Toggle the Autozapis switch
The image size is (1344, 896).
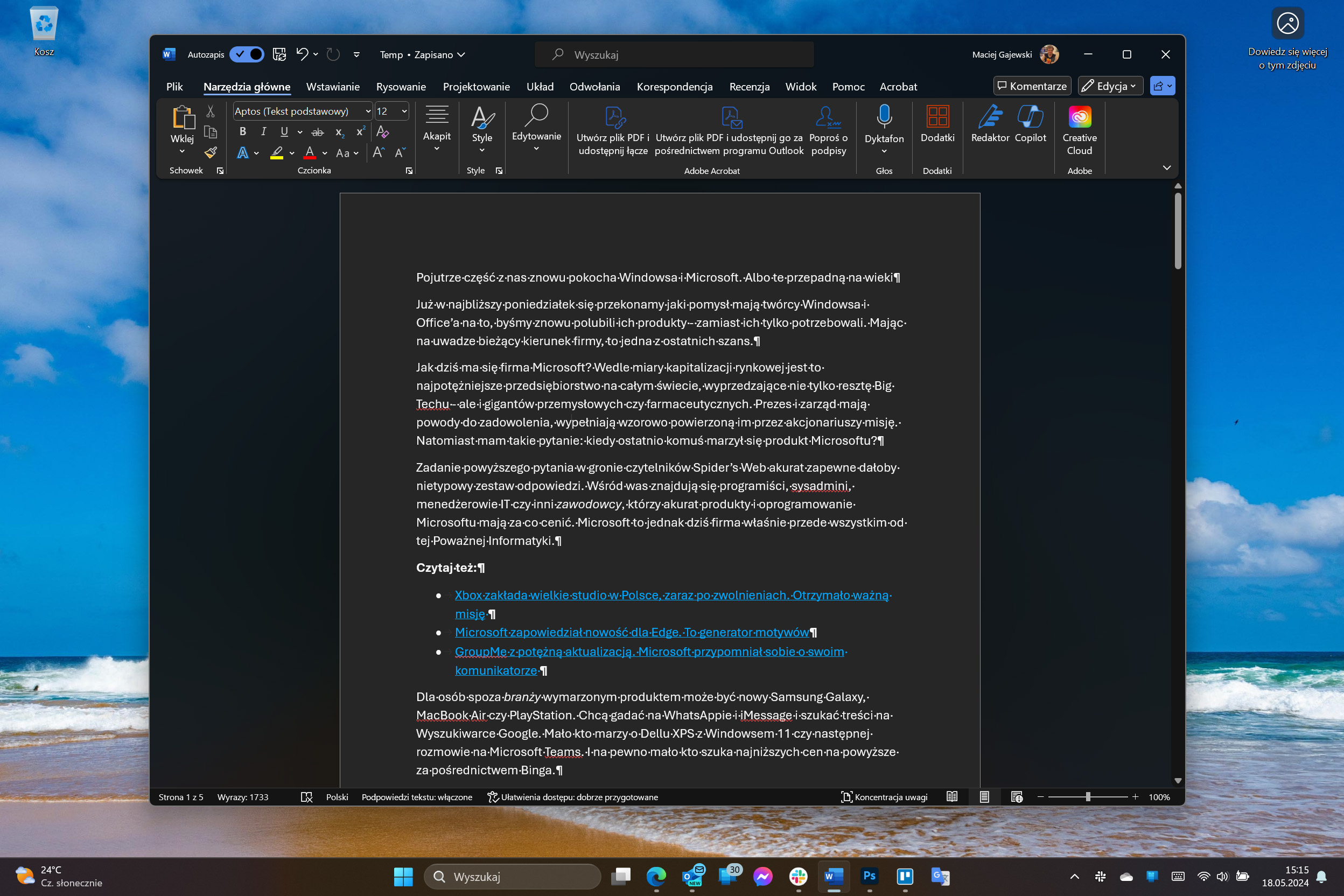tap(247, 54)
